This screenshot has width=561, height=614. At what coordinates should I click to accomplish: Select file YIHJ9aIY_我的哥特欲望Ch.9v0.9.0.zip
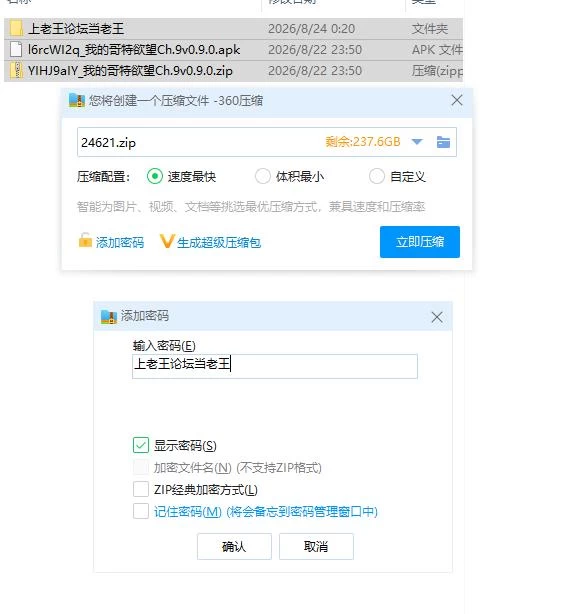[x=233, y=71]
